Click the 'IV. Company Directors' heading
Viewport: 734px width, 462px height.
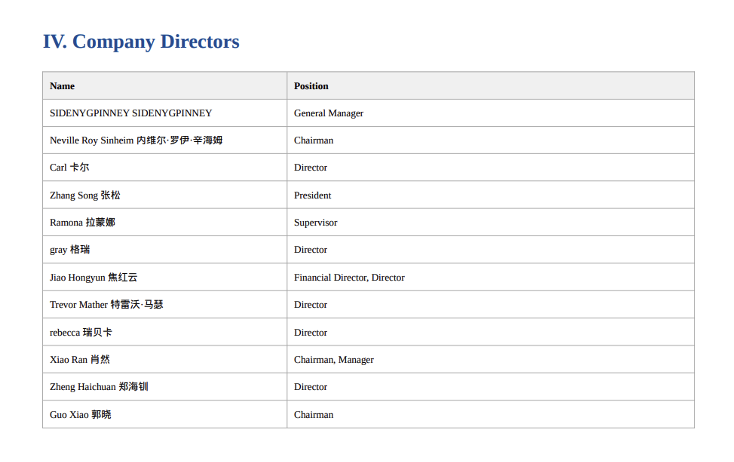click(x=141, y=42)
